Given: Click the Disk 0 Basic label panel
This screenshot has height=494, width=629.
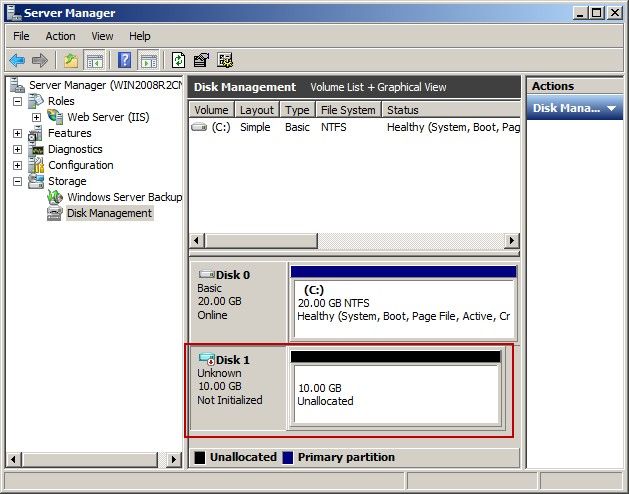Looking at the screenshot, I should [239, 301].
